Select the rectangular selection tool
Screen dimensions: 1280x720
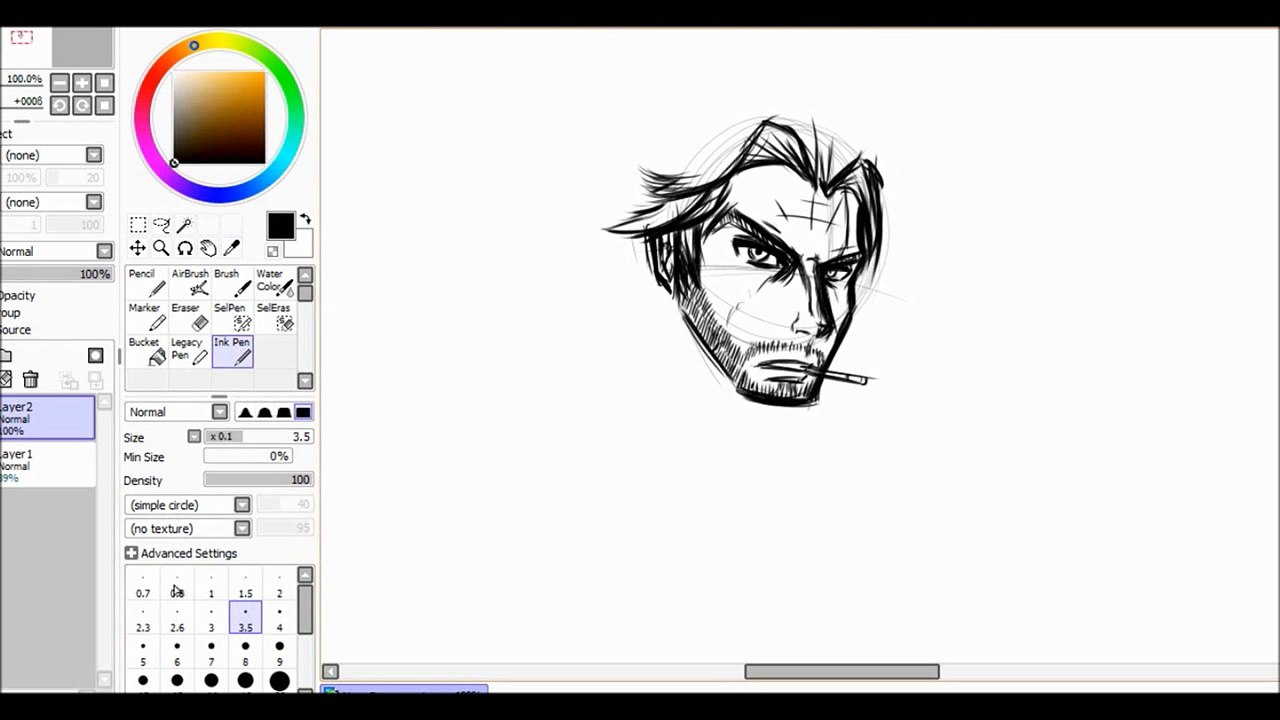click(138, 225)
